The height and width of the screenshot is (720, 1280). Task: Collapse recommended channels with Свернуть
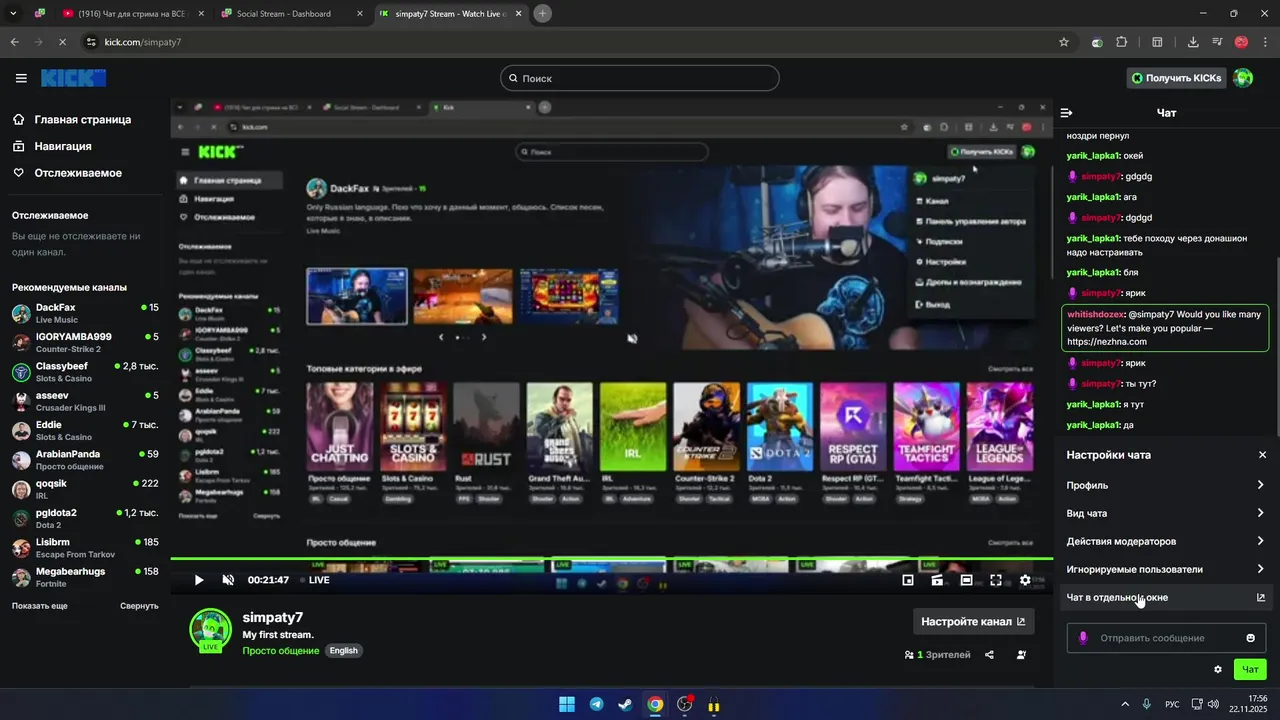[139, 606]
